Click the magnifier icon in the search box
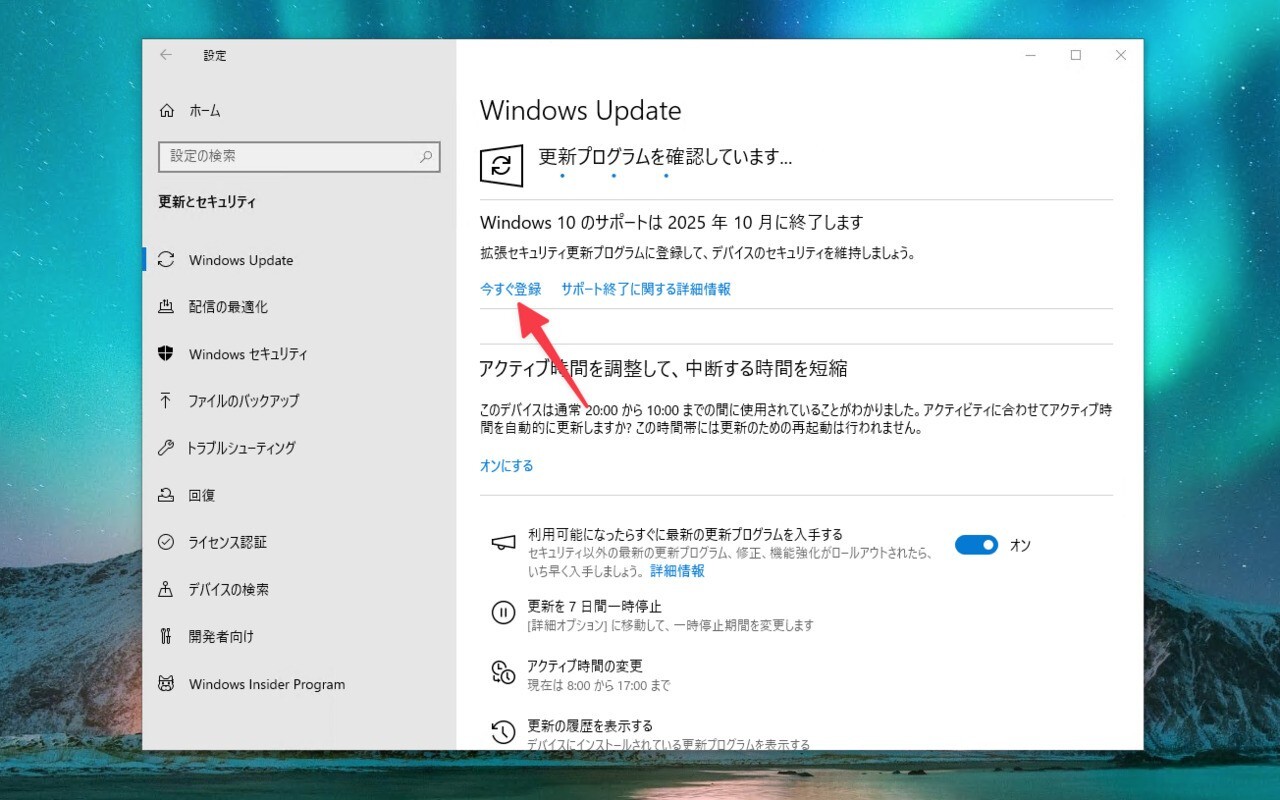 tap(426, 156)
